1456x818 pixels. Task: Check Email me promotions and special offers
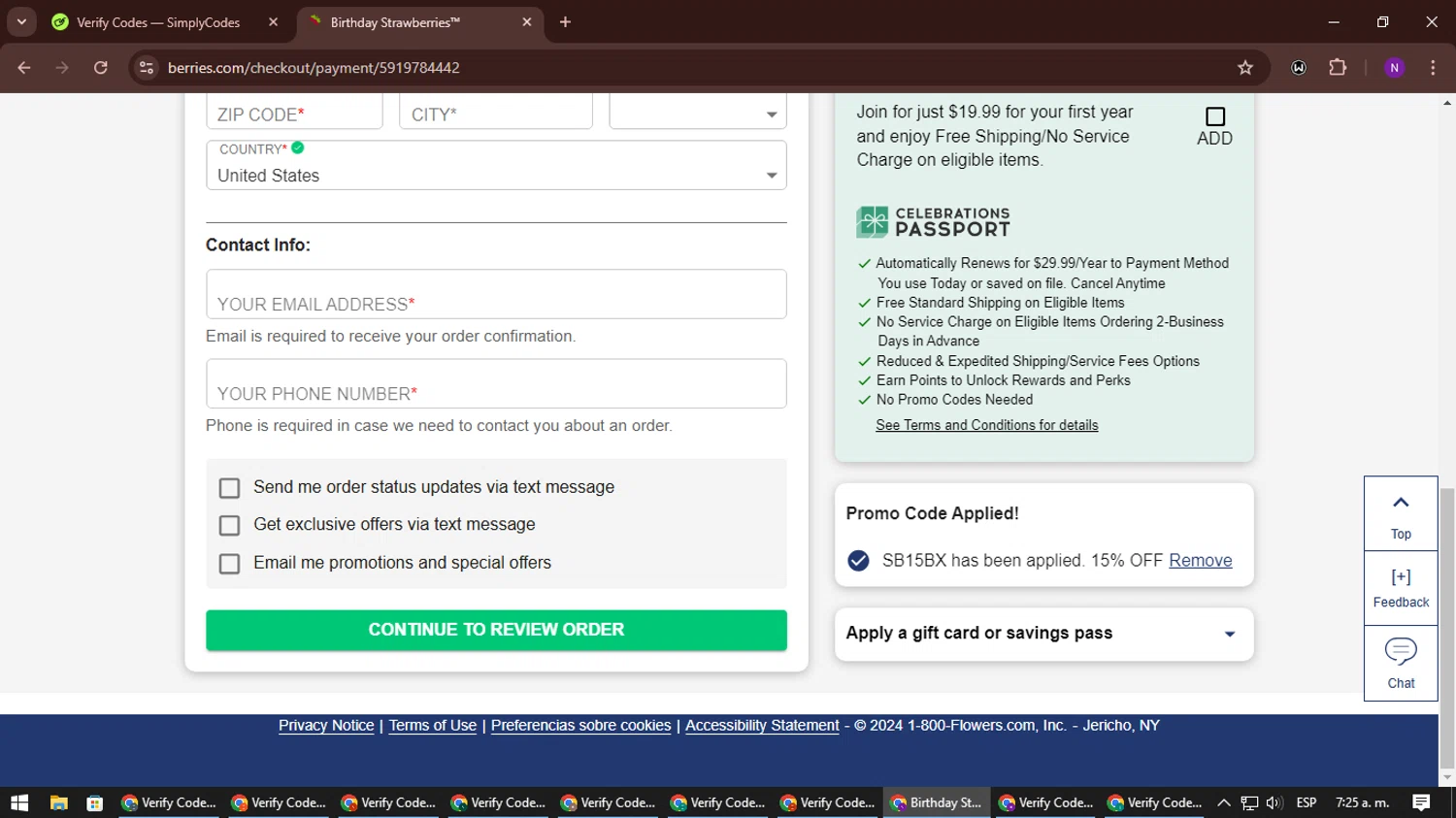(x=229, y=564)
